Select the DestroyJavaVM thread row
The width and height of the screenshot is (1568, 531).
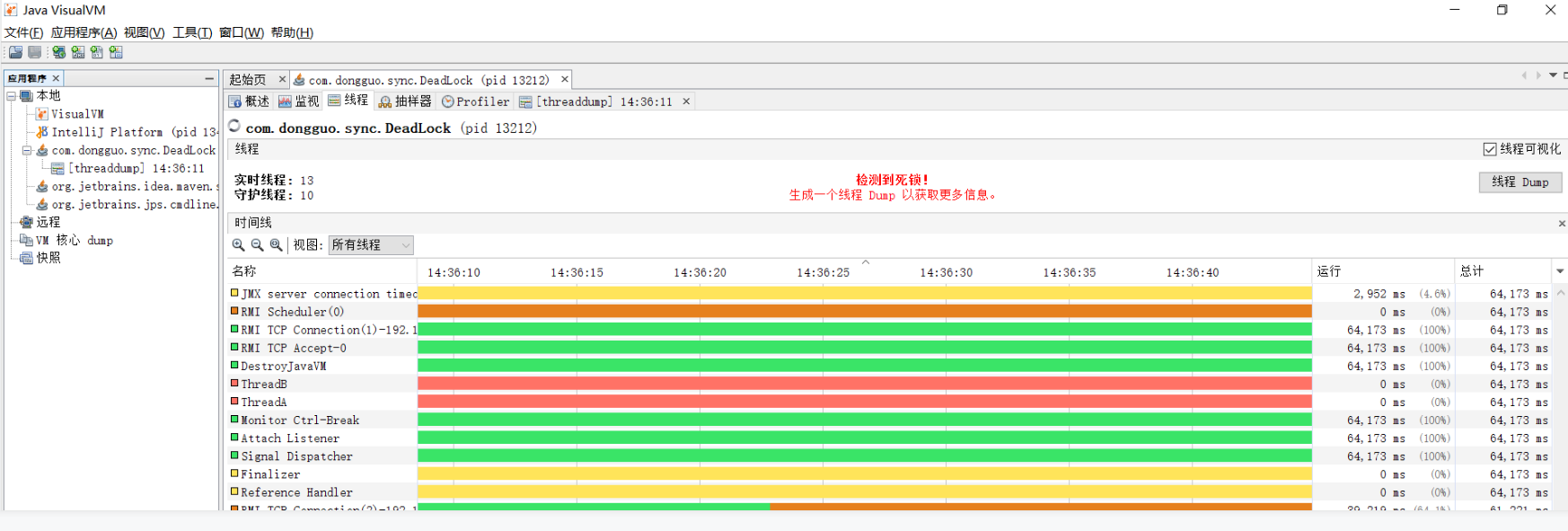pyautogui.click(x=890, y=366)
